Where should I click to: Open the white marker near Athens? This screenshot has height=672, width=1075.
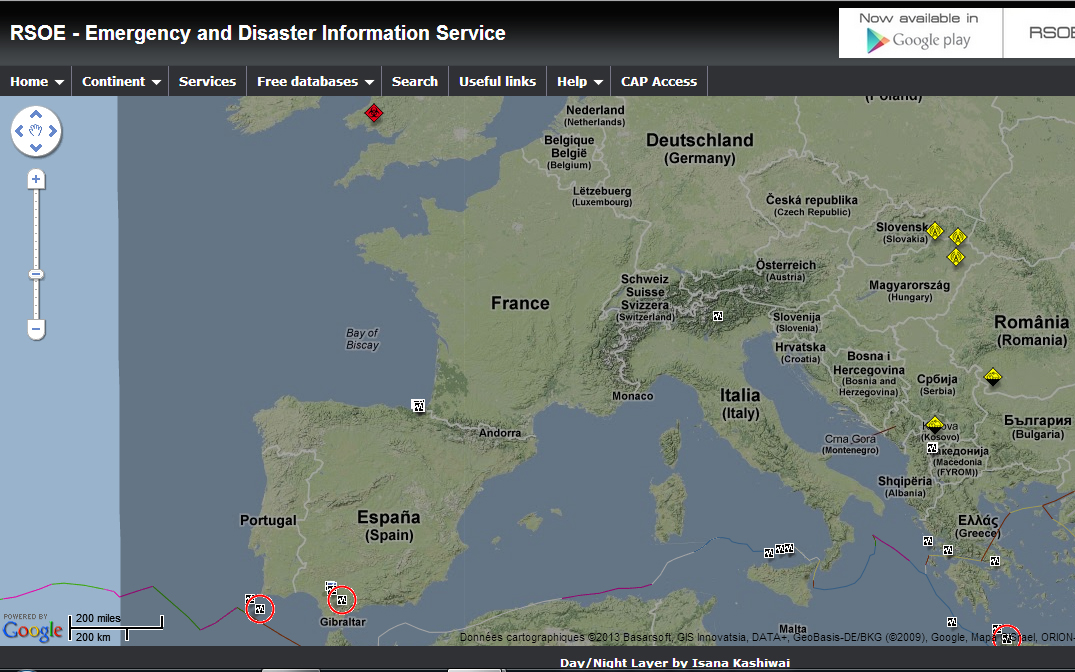pyautogui.click(x=995, y=561)
